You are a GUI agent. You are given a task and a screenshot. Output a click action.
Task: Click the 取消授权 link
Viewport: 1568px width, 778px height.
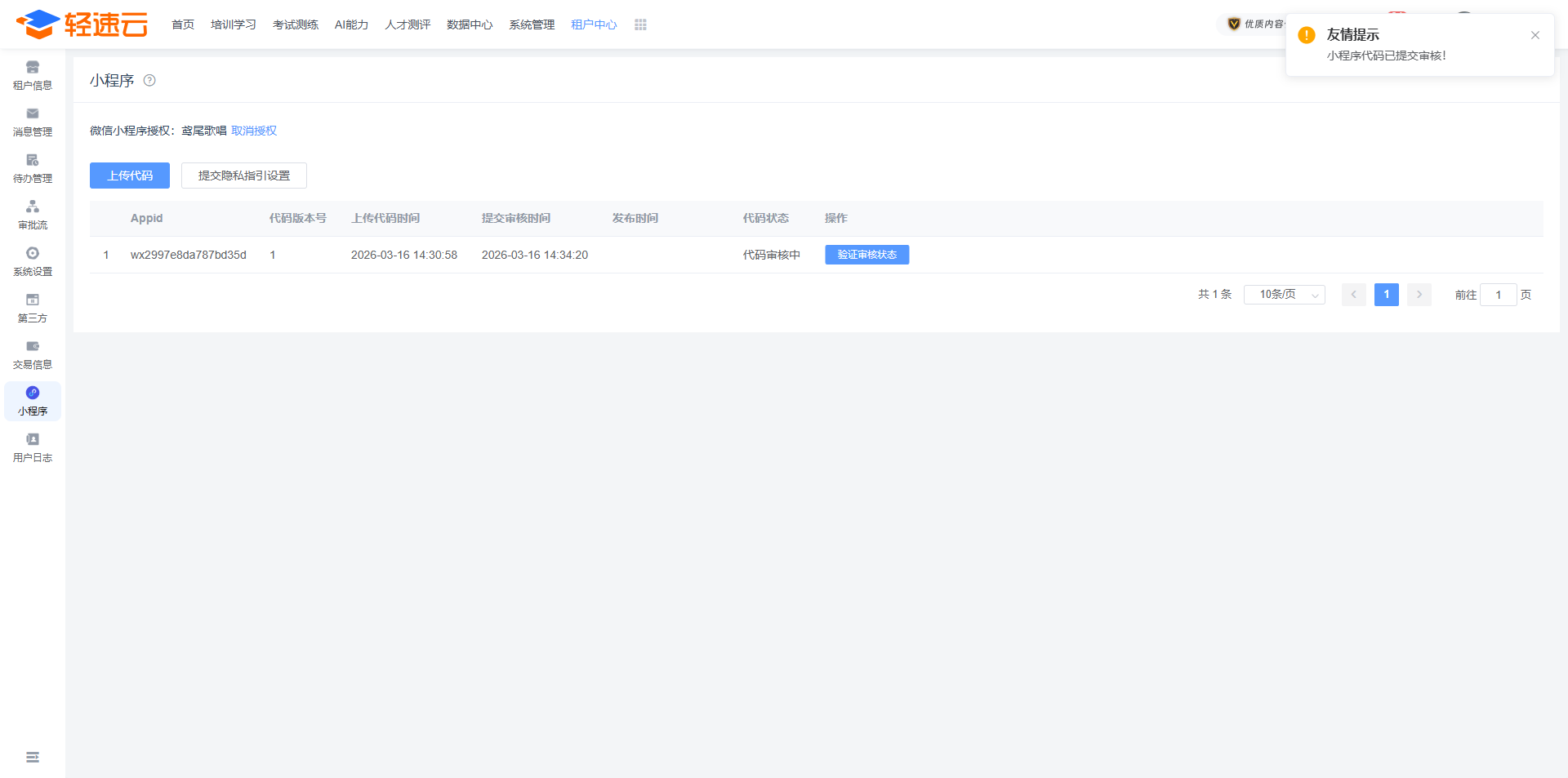[x=254, y=131]
